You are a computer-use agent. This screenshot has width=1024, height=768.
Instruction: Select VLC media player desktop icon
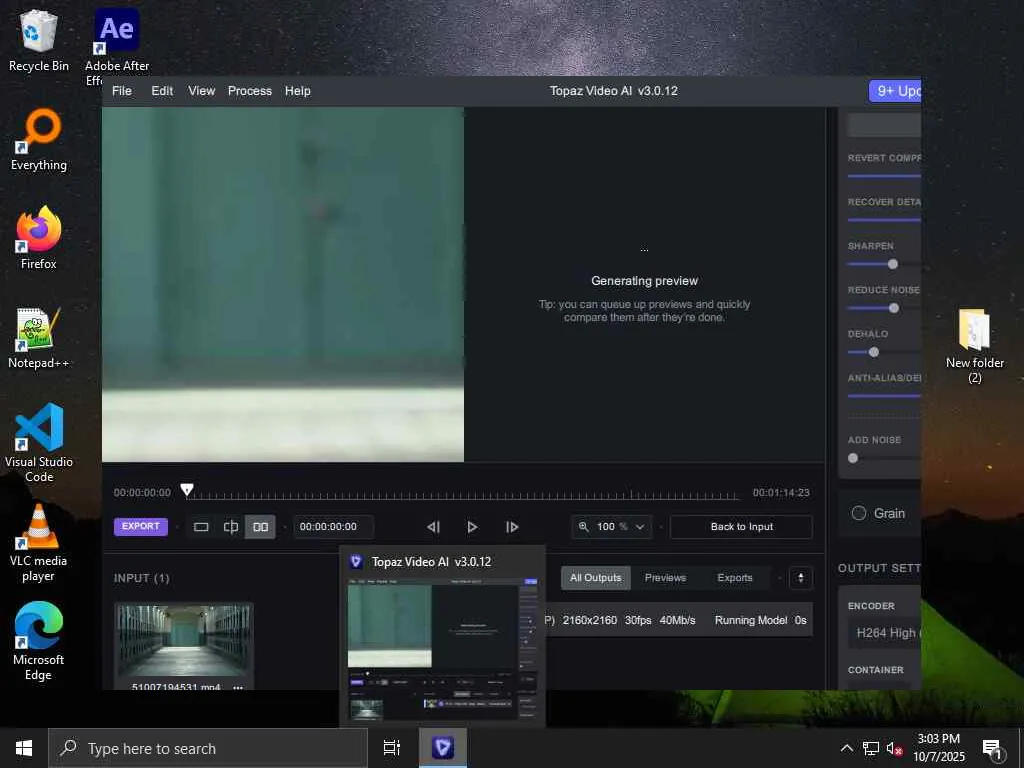pyautogui.click(x=39, y=542)
